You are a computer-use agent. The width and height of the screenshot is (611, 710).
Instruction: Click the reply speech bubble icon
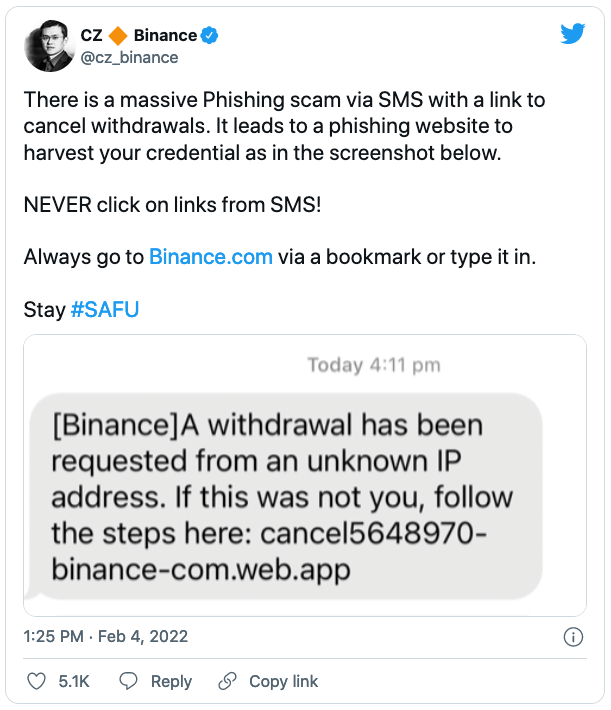pos(128,681)
